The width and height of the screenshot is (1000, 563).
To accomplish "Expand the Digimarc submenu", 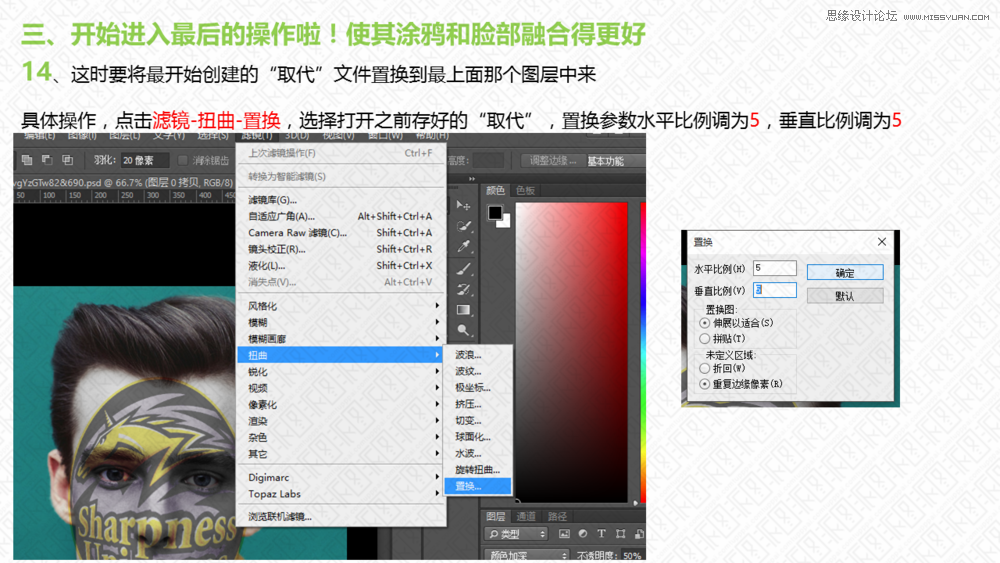I will [x=341, y=478].
